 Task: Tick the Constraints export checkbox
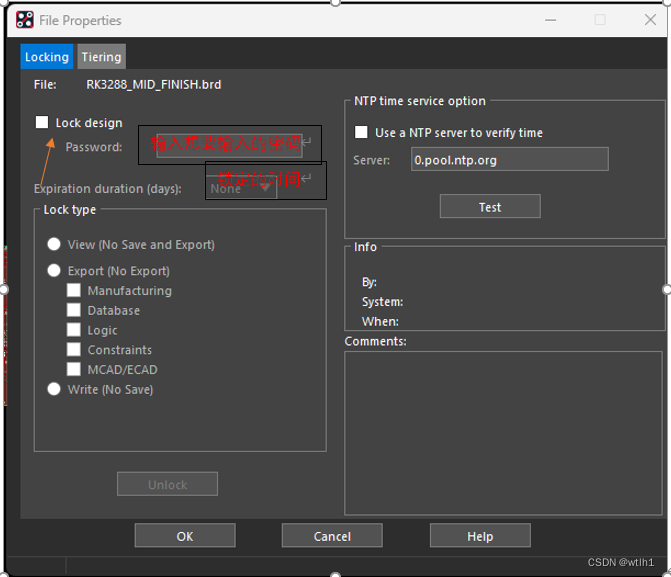[x=74, y=350]
